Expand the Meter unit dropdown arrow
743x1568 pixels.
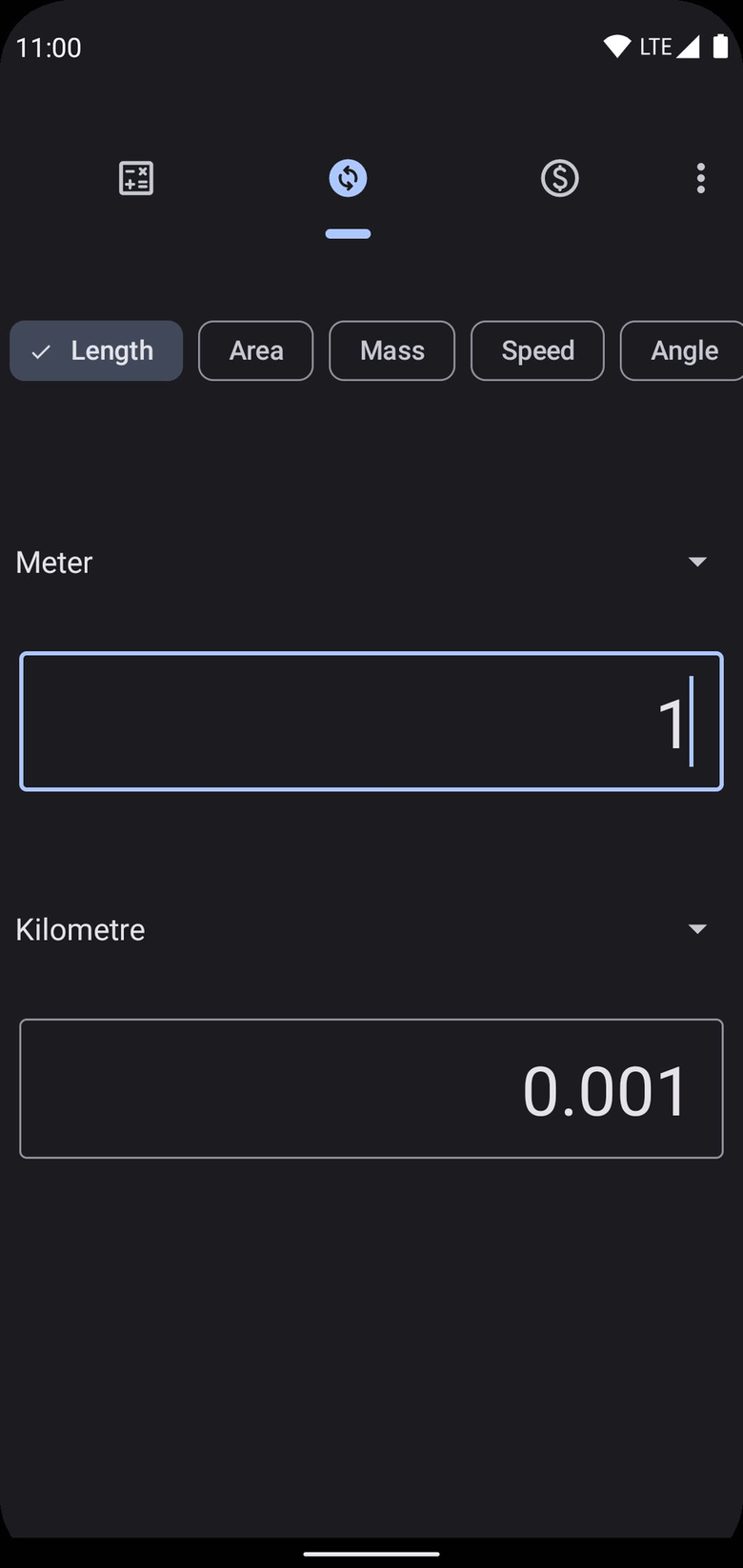click(x=697, y=562)
